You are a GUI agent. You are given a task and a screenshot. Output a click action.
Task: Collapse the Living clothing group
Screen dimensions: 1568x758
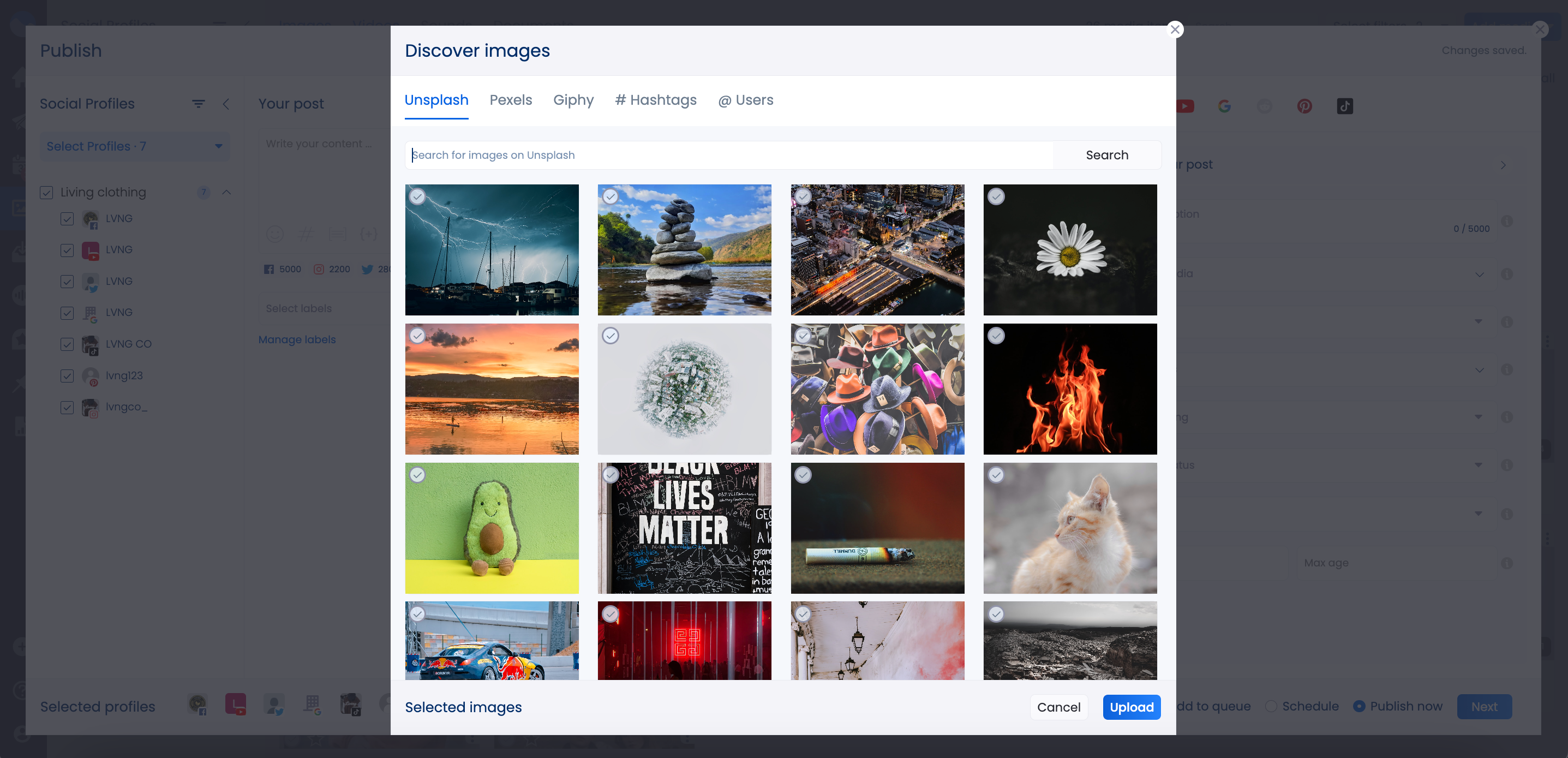point(226,193)
